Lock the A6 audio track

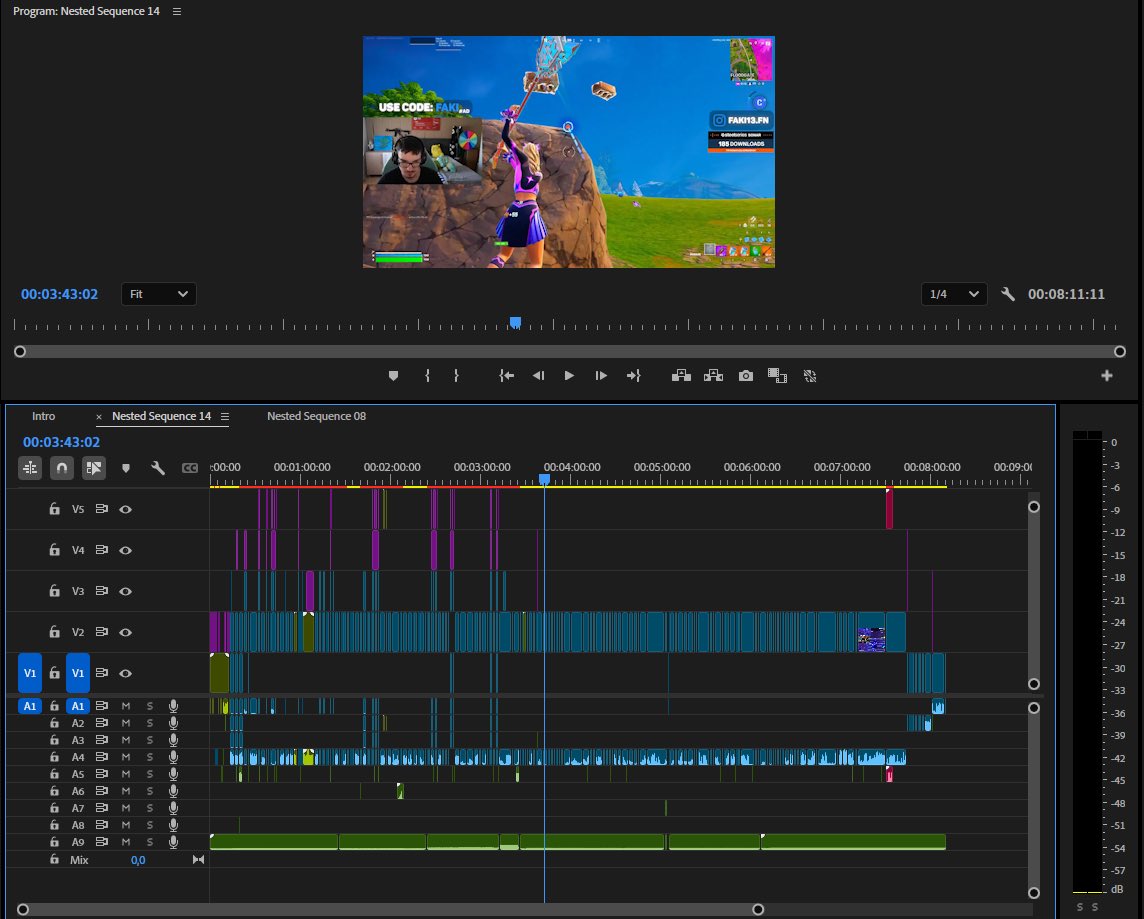(x=54, y=791)
